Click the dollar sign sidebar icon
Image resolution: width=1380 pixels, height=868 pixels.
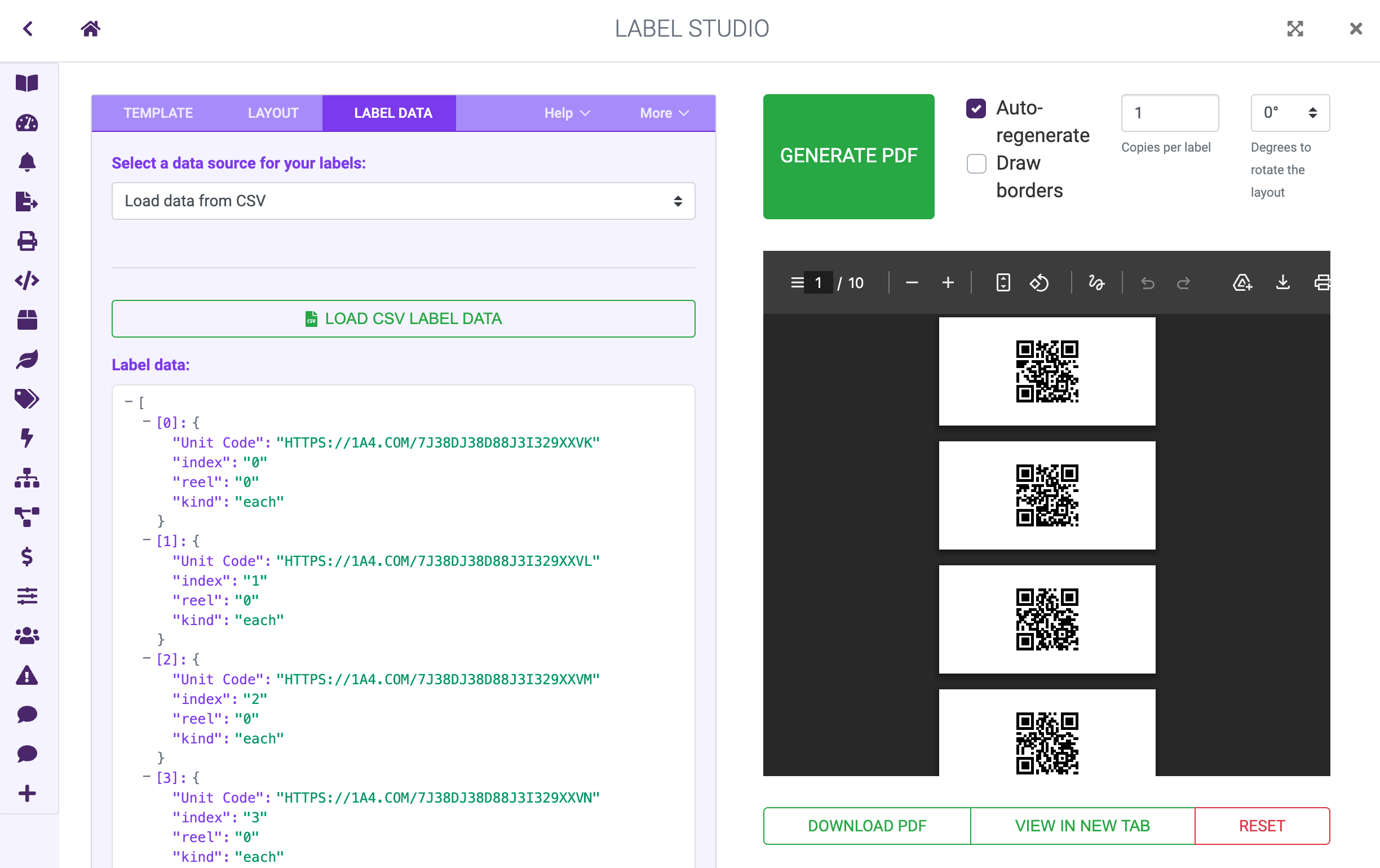(x=27, y=557)
